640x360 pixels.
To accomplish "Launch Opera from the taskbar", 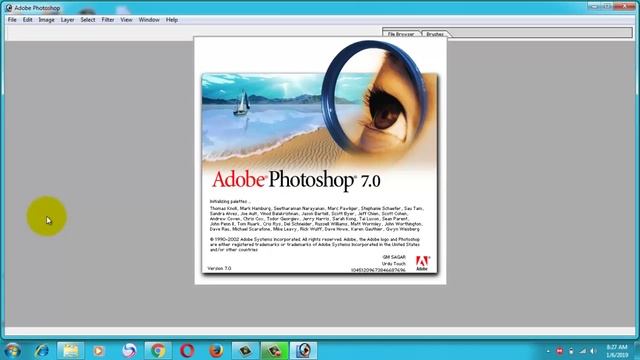I will (x=187, y=350).
